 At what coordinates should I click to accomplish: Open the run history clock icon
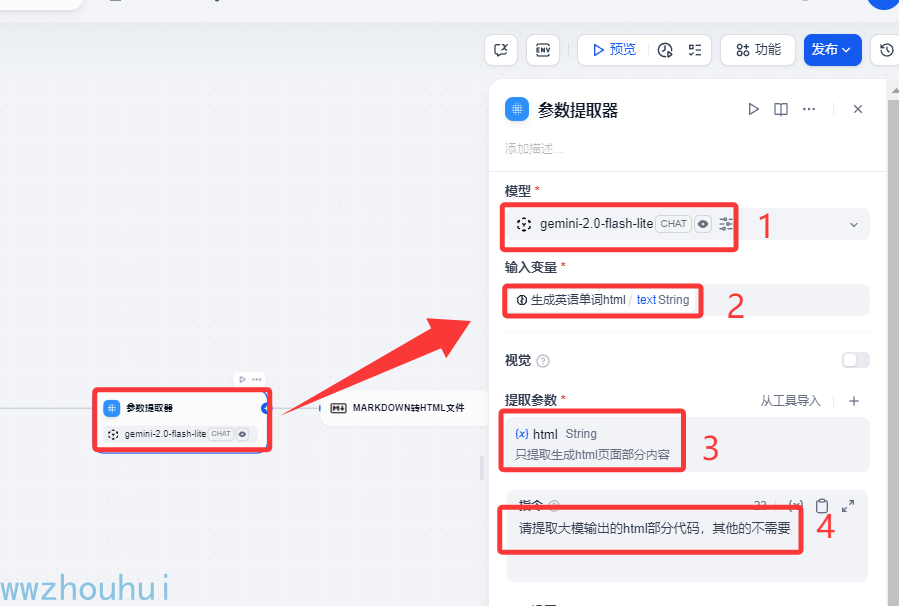(x=665, y=50)
